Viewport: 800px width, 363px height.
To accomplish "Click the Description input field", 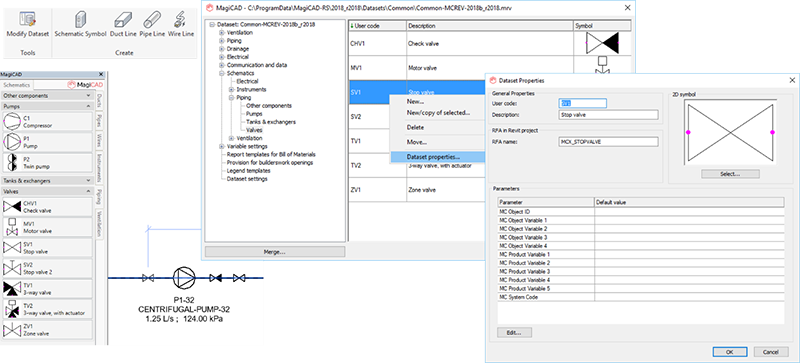I will (608, 115).
